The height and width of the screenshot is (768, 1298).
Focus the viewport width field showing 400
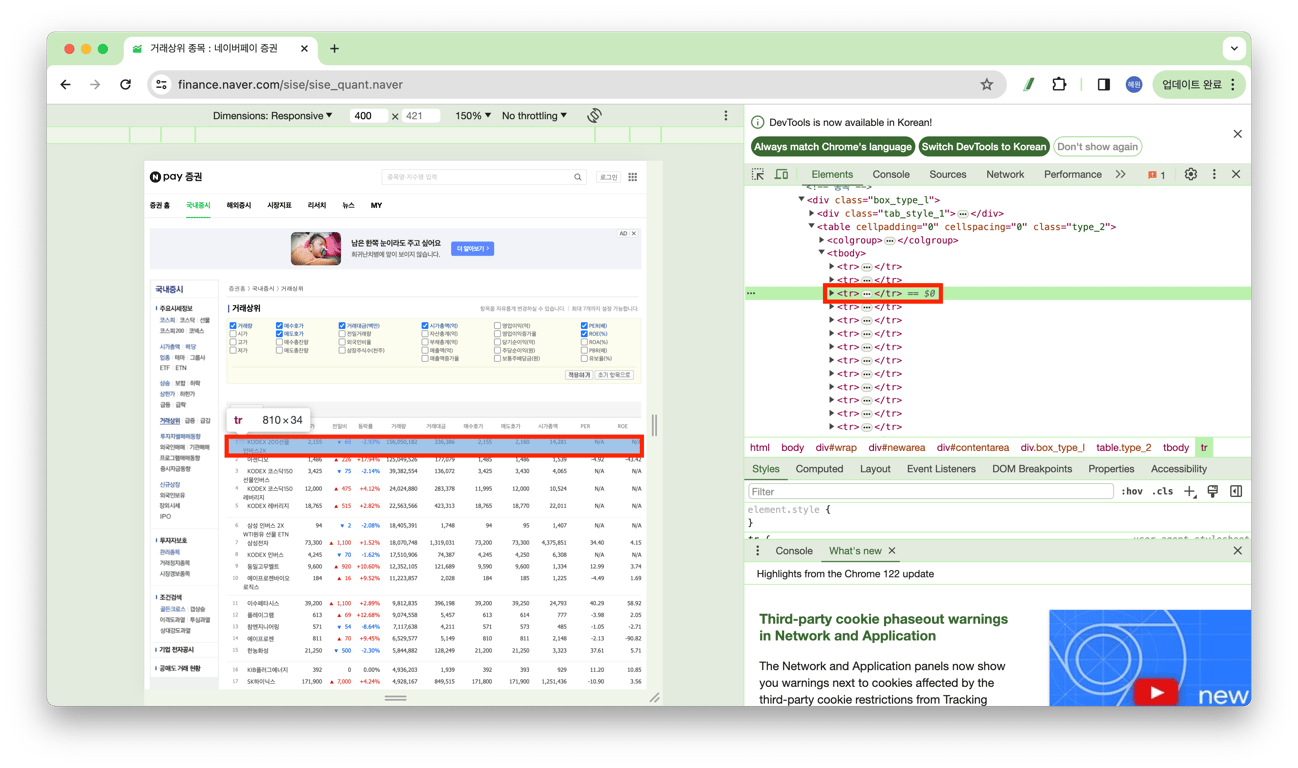pyautogui.click(x=368, y=116)
